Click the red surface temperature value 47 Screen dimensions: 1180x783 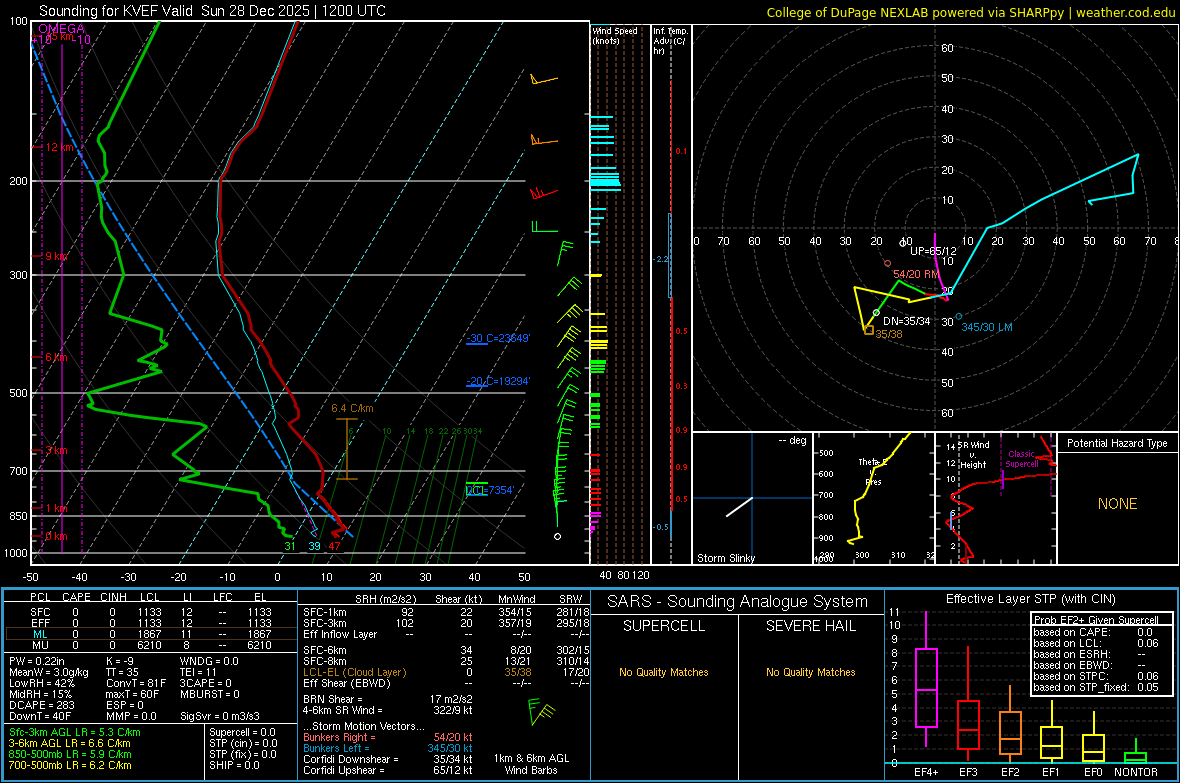pos(334,546)
